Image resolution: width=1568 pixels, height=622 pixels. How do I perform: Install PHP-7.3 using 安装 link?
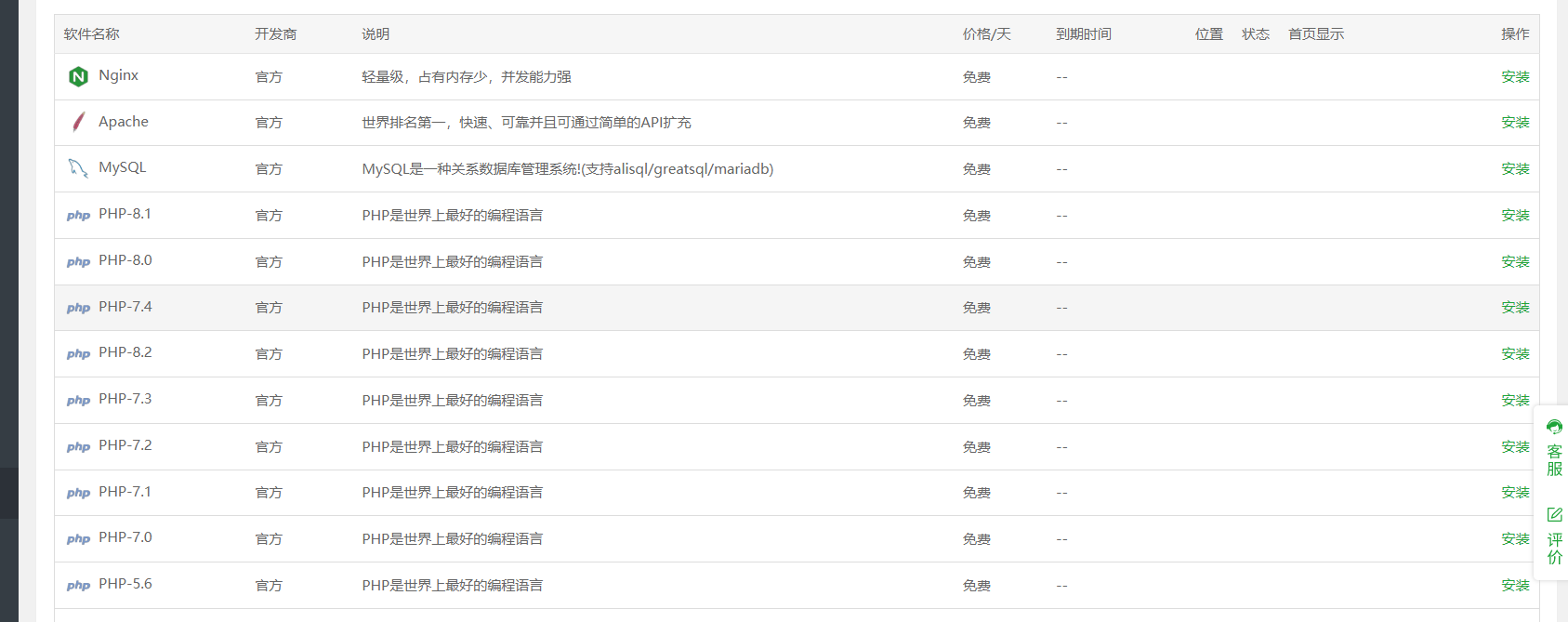pos(1515,401)
